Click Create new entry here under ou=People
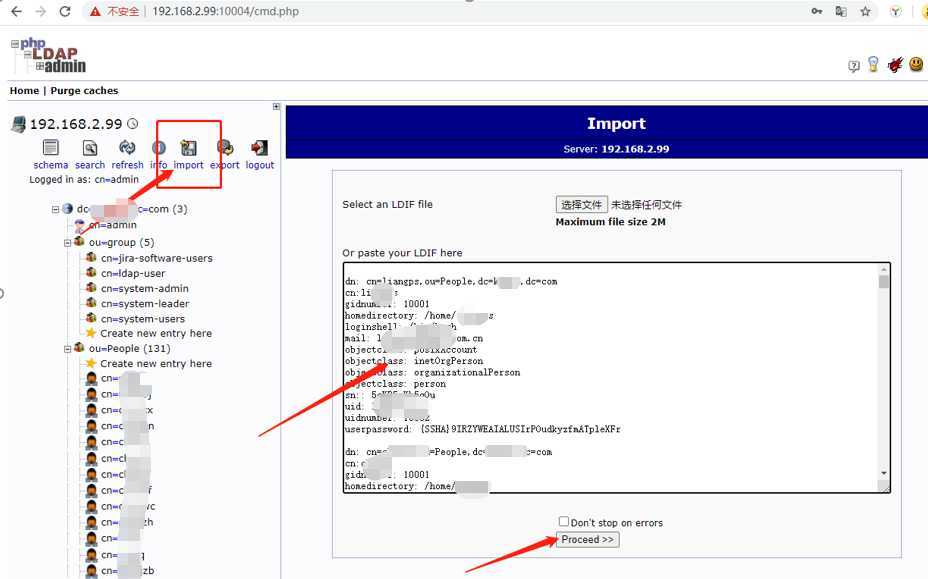This screenshot has width=928, height=579. [x=156, y=364]
